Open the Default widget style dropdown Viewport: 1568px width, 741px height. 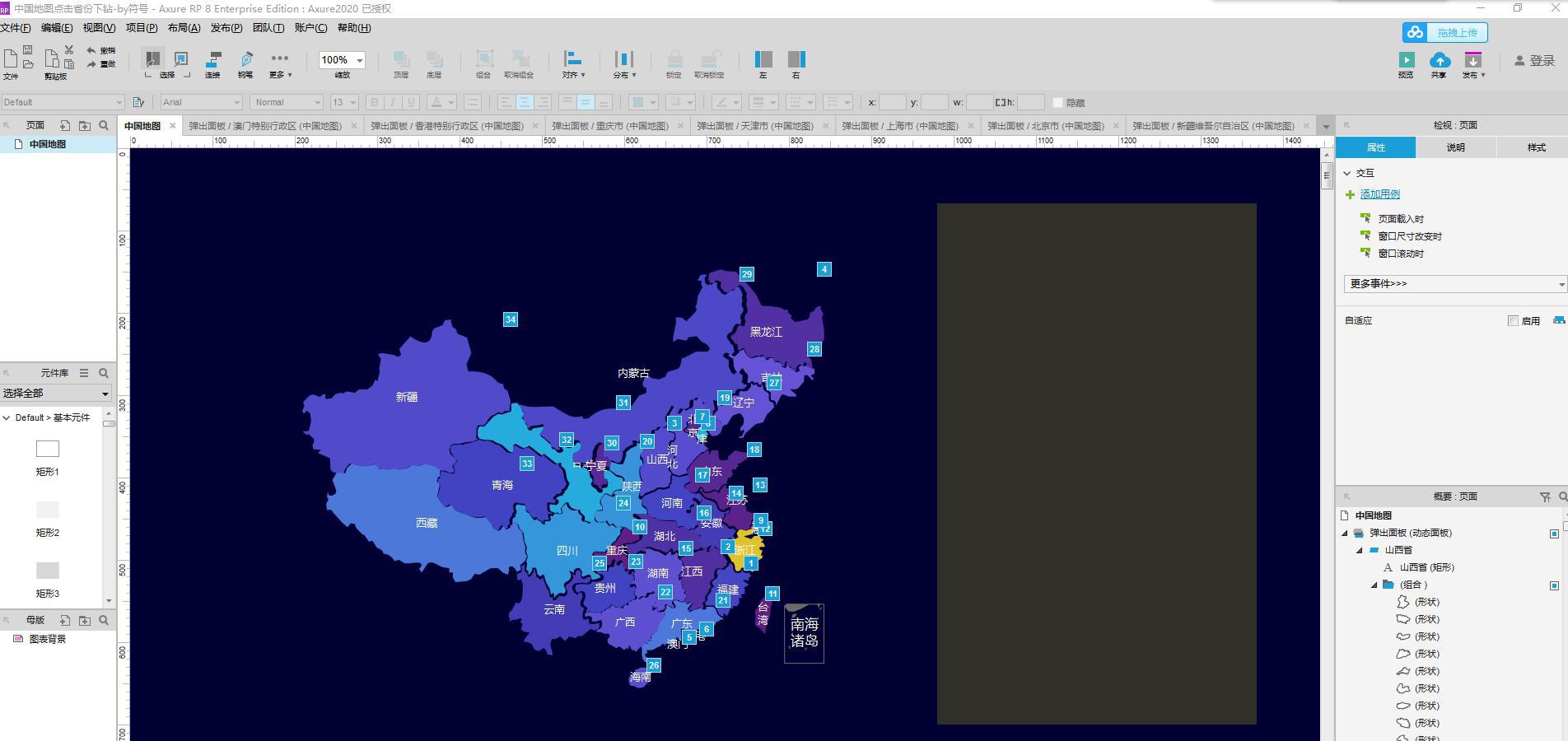pyautogui.click(x=63, y=102)
